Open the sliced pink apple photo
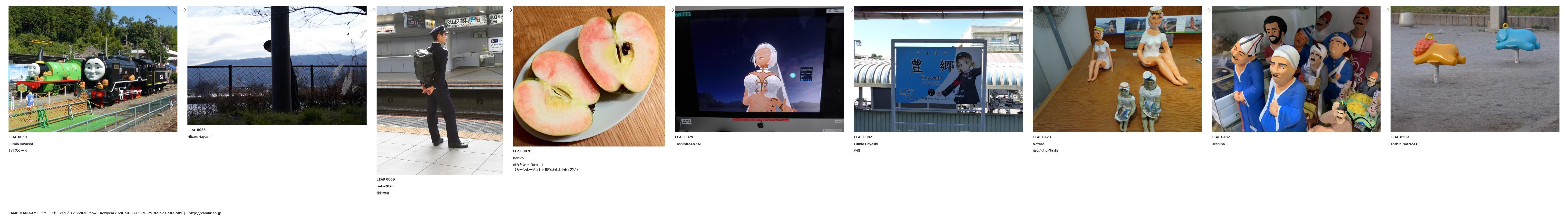 click(589, 76)
